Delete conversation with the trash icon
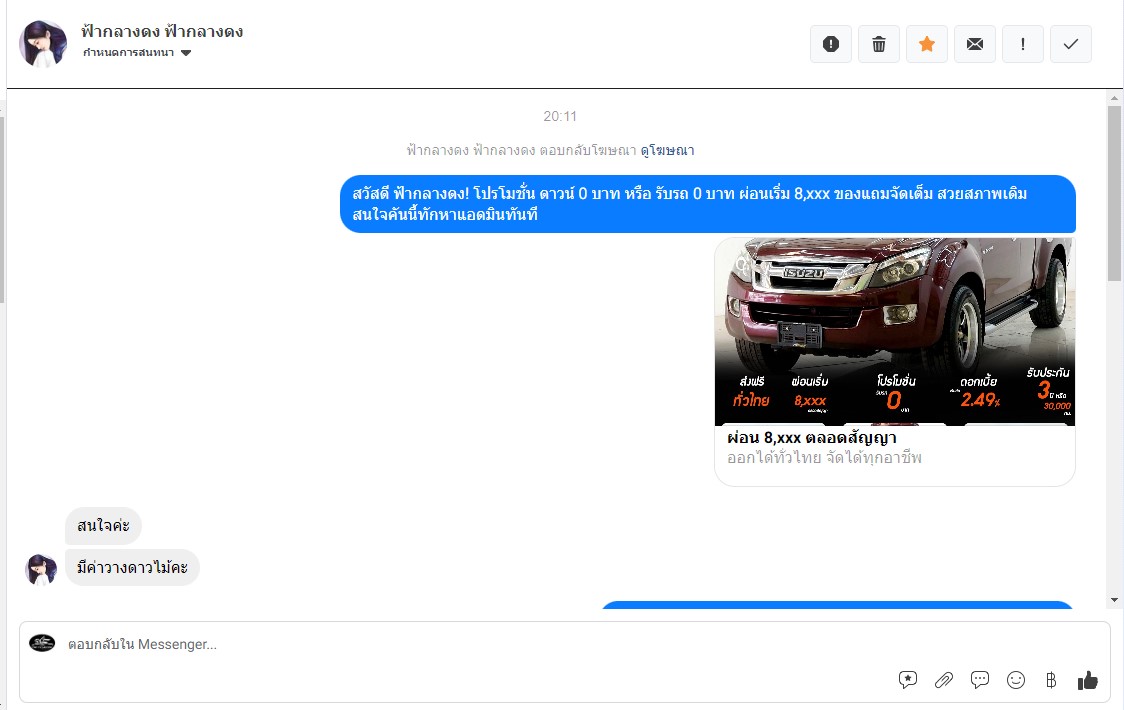Image resolution: width=1124 pixels, height=710 pixels. (879, 44)
